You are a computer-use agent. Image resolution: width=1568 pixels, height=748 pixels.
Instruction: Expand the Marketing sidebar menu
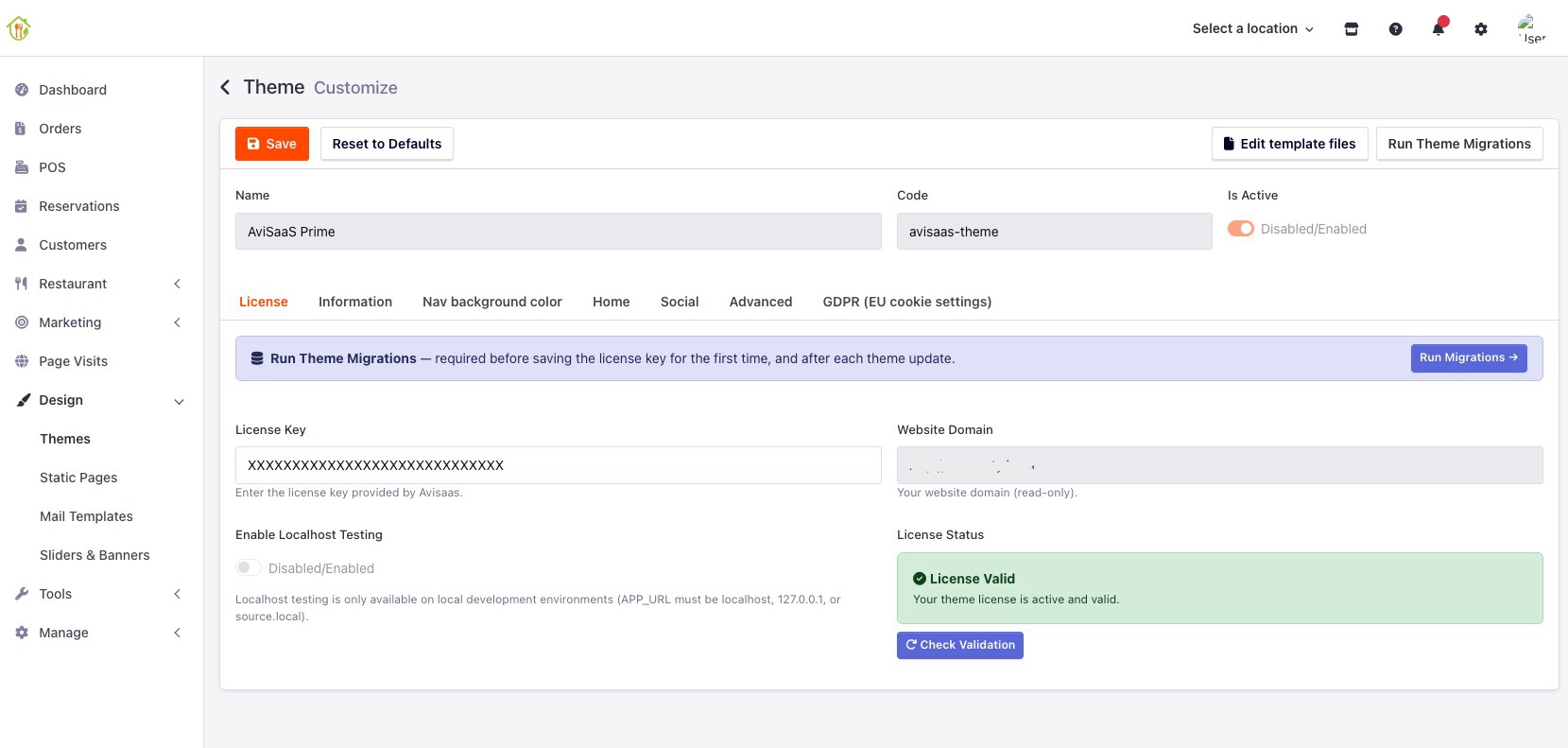click(x=101, y=322)
